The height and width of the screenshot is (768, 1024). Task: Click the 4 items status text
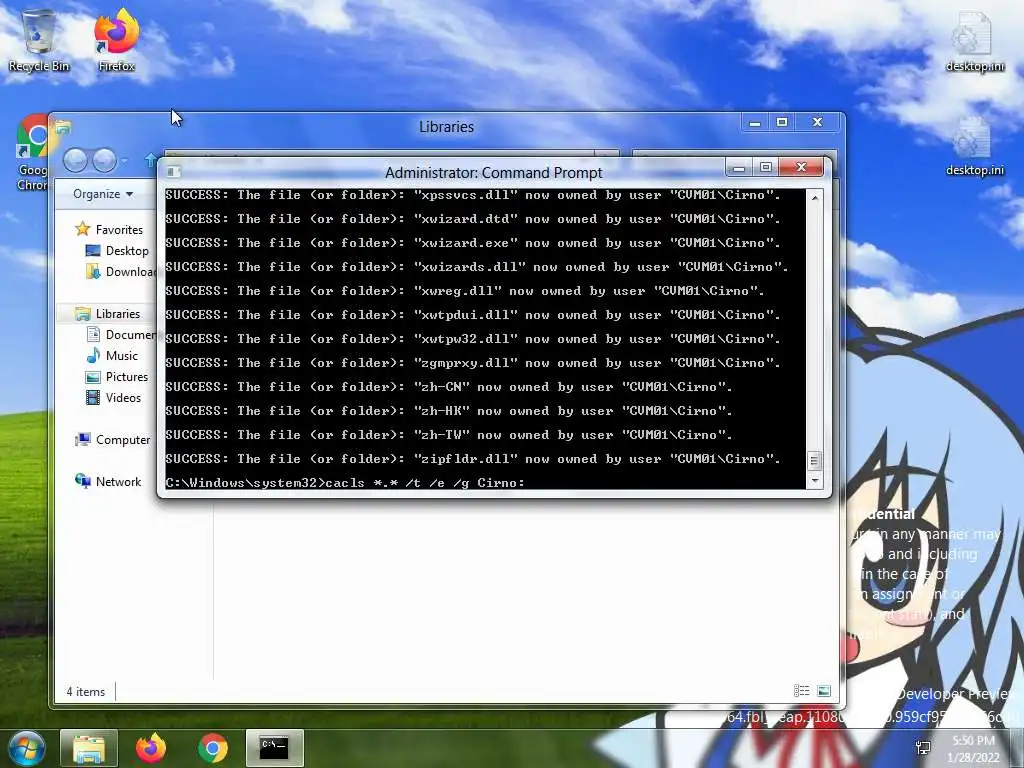[x=86, y=692]
